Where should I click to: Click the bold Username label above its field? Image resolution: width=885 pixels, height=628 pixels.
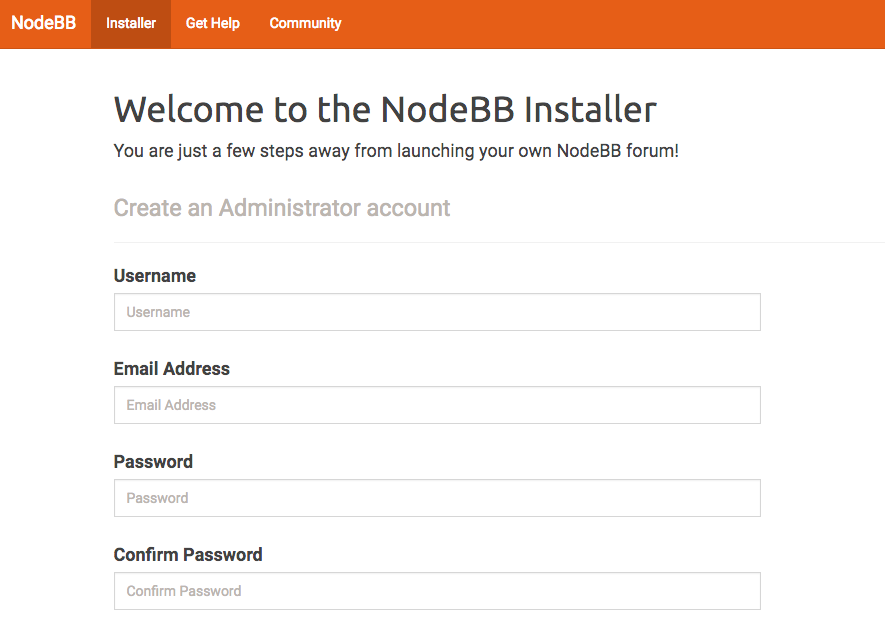(x=155, y=276)
